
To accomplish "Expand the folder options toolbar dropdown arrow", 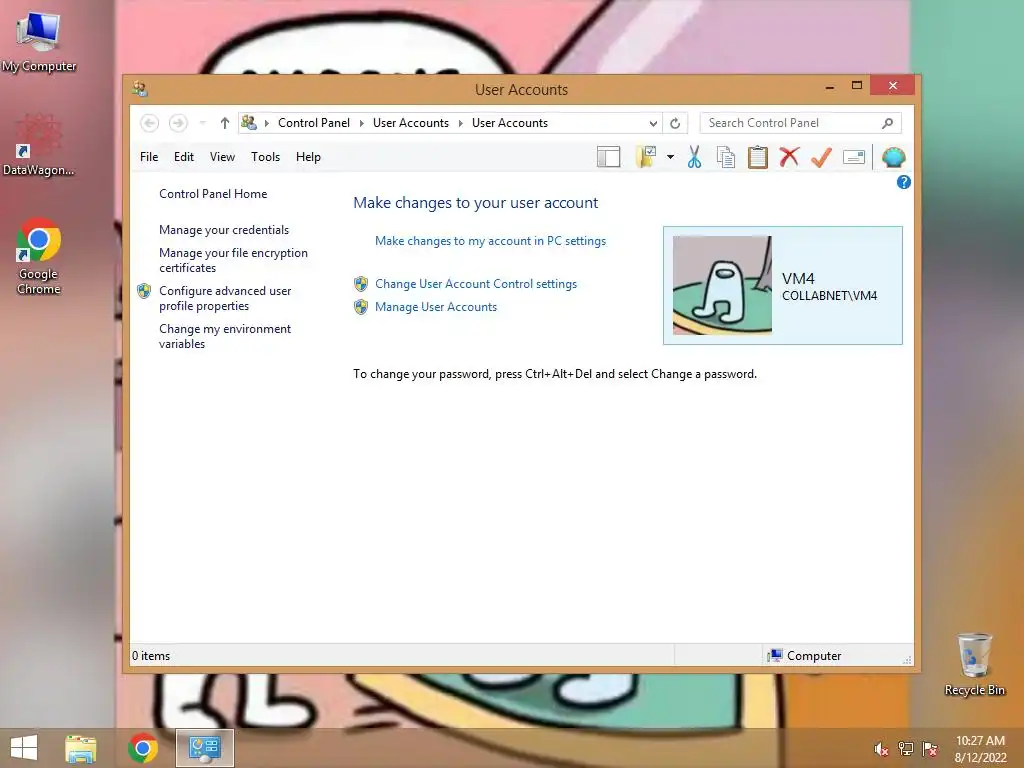I will point(670,157).
